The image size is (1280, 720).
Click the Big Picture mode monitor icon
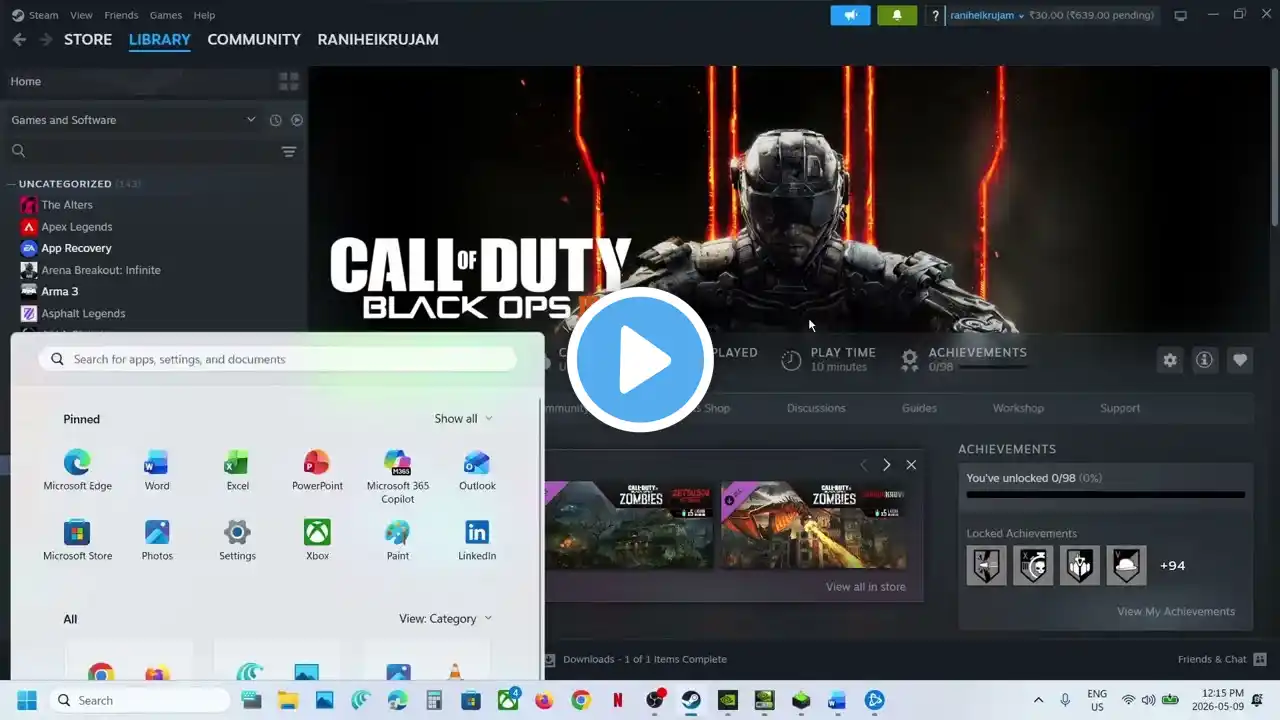(1181, 15)
